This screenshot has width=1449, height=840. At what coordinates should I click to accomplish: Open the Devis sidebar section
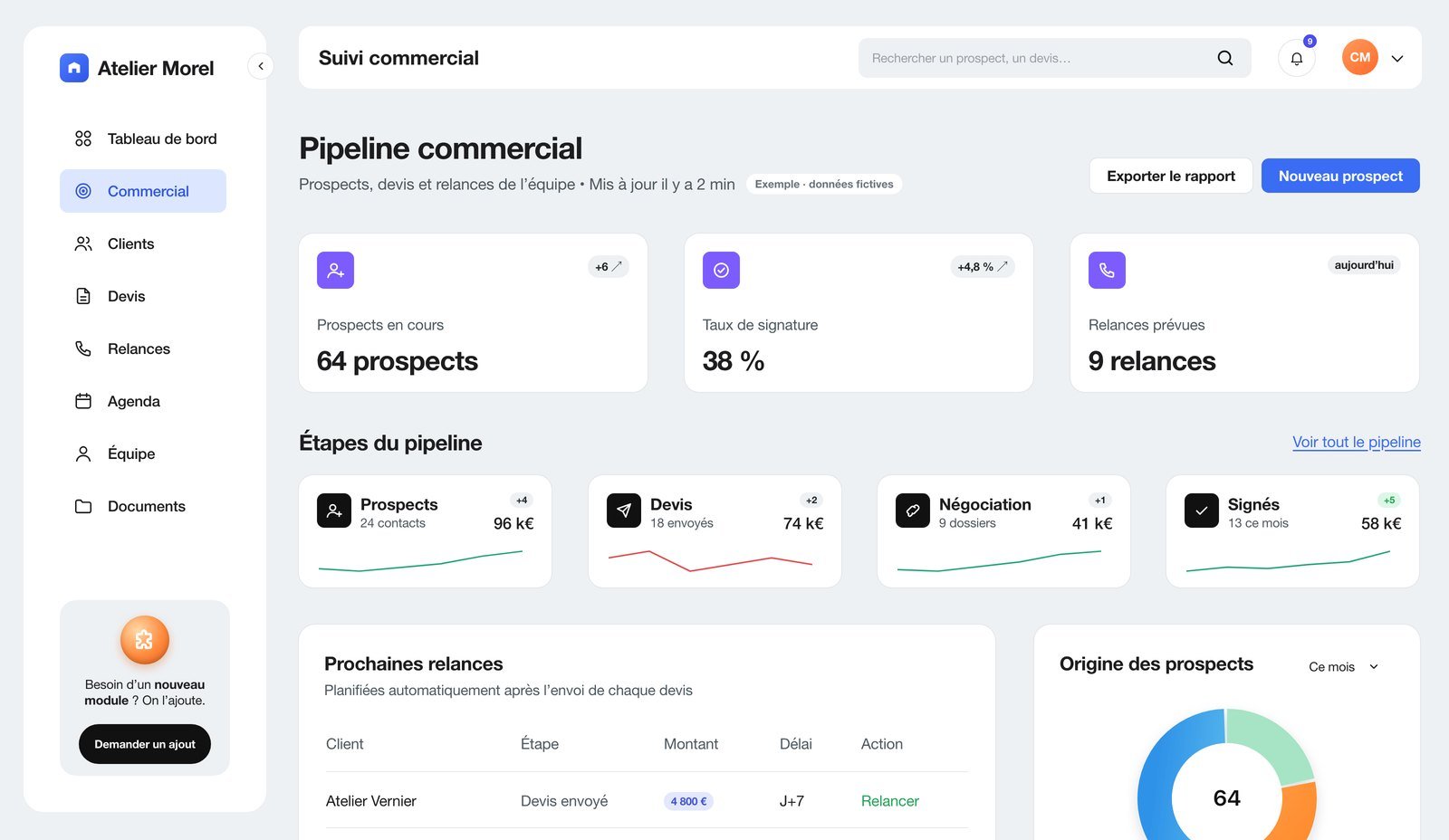click(x=143, y=296)
